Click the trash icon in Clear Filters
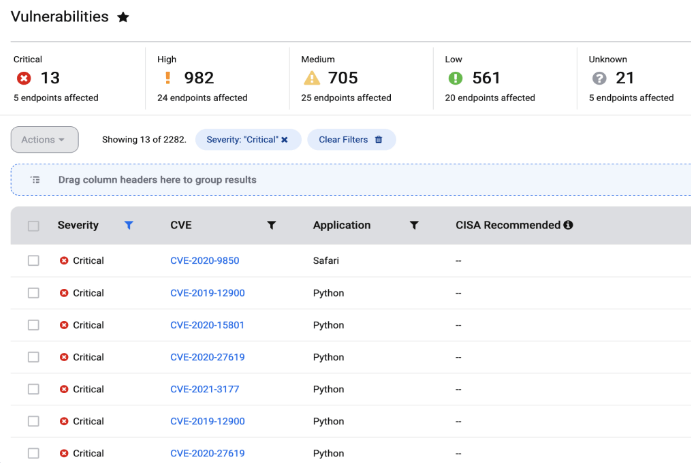691x463 pixels. [x=379, y=140]
